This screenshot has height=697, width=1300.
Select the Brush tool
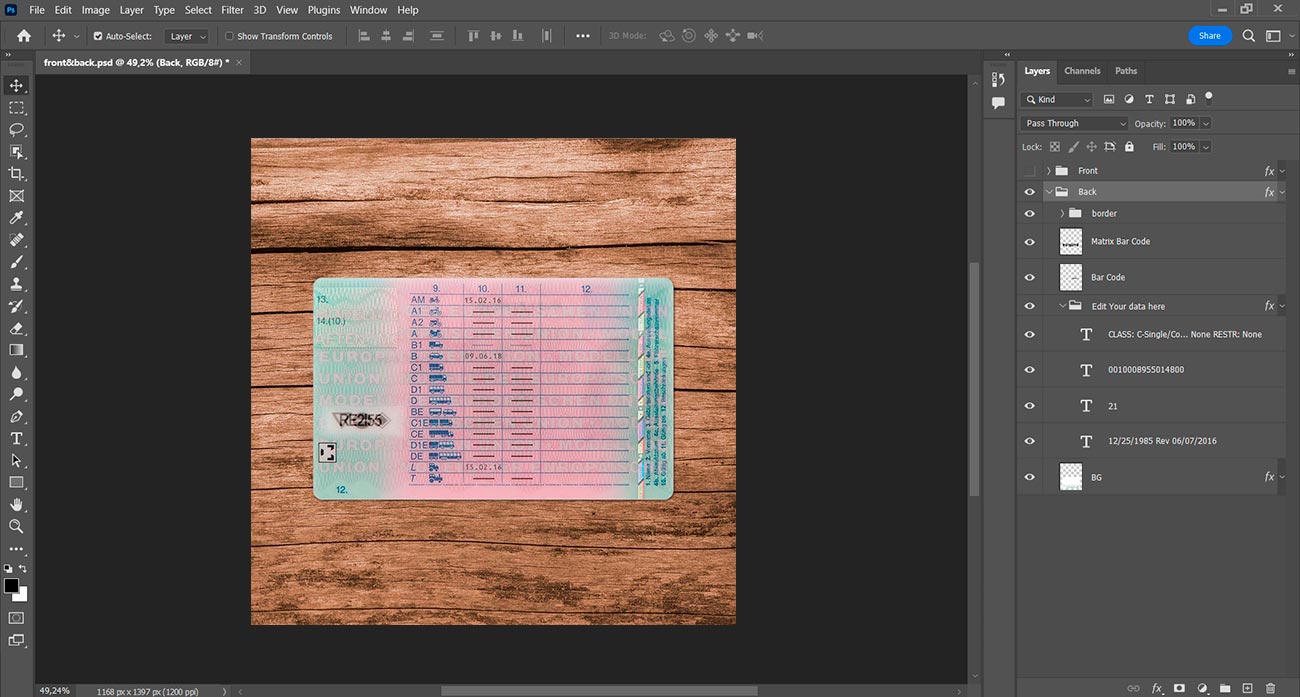tap(16, 262)
